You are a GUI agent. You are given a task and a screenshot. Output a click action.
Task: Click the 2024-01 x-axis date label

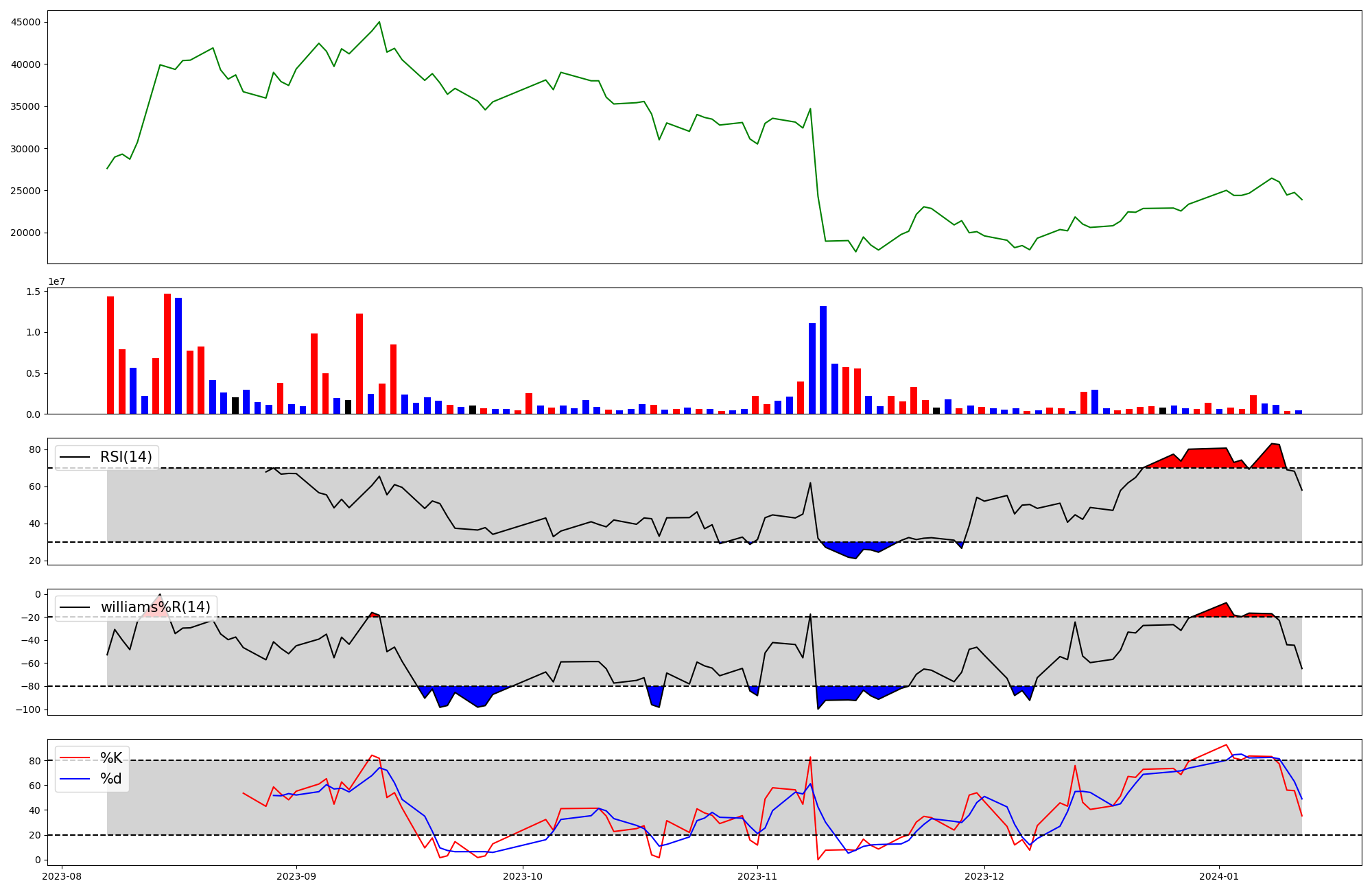(x=1218, y=876)
